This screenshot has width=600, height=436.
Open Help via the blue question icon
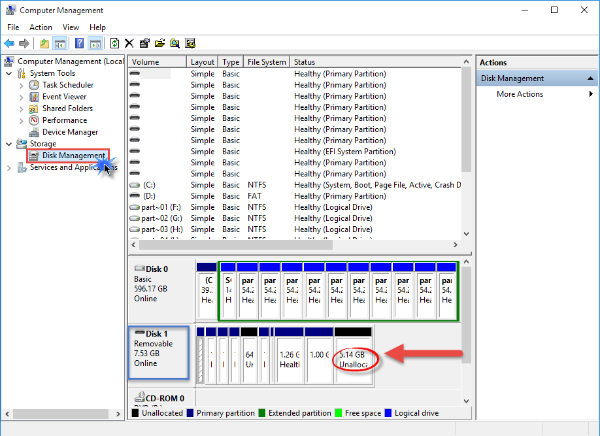[79, 43]
